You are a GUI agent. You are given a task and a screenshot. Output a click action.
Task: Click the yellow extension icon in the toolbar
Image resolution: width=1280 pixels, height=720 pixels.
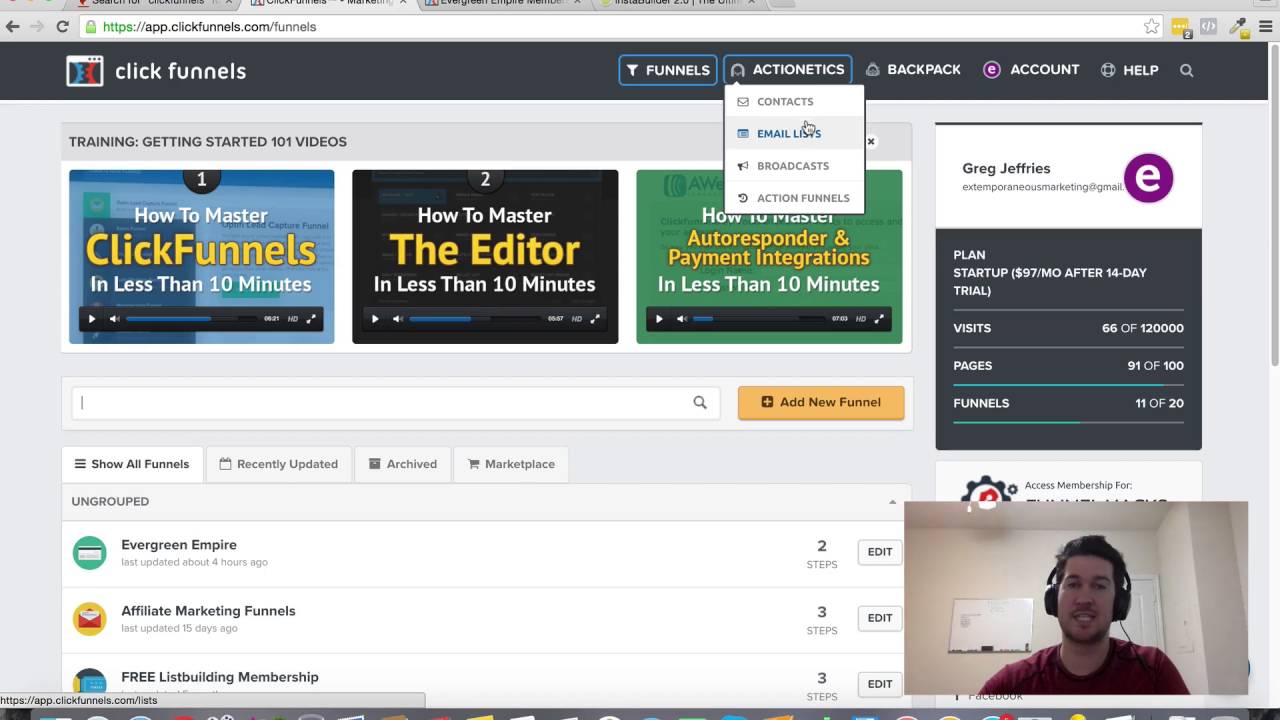(x=1181, y=27)
